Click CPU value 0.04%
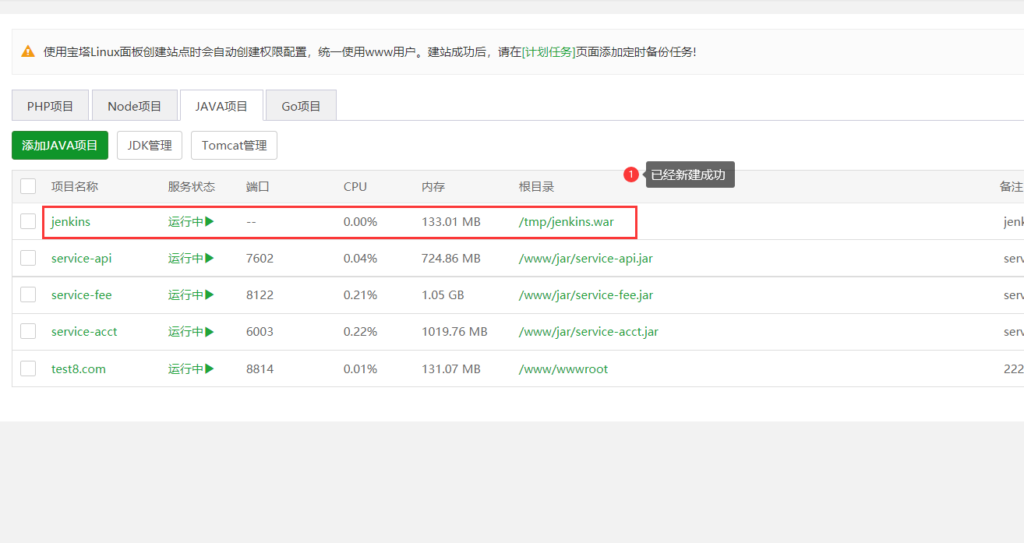The image size is (1024, 543). coord(360,258)
